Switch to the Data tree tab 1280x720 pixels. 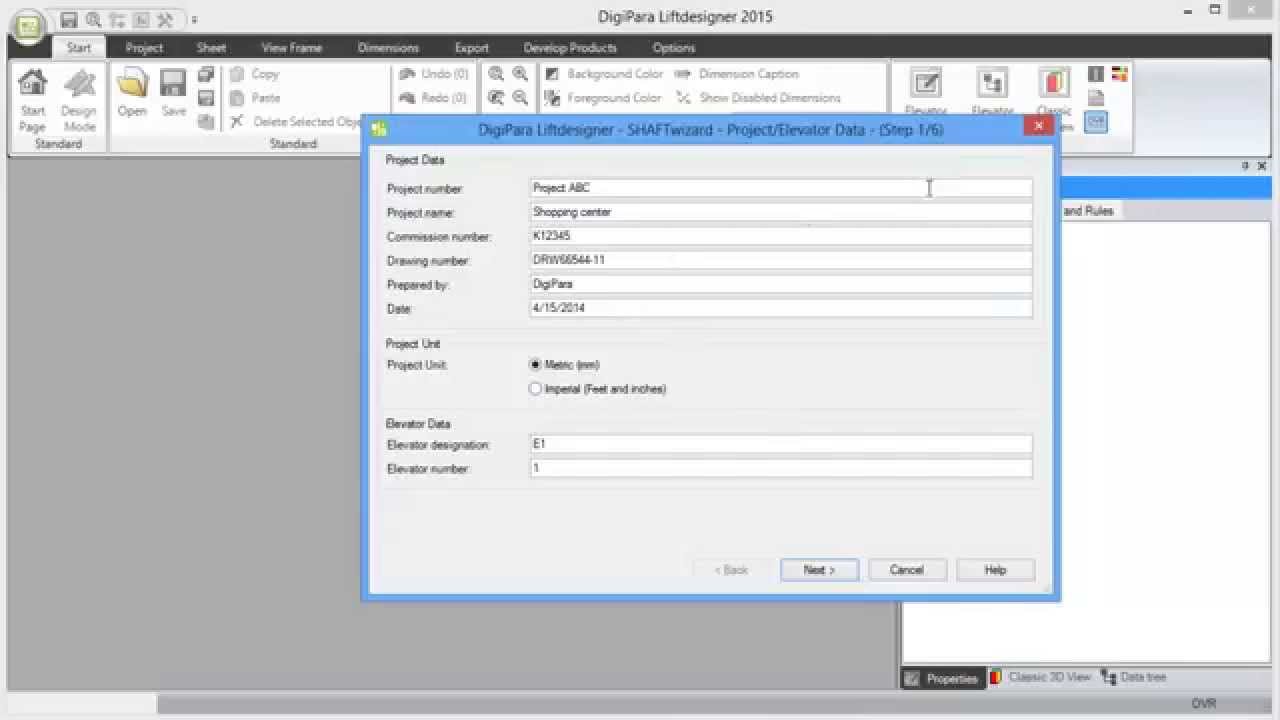click(1134, 677)
